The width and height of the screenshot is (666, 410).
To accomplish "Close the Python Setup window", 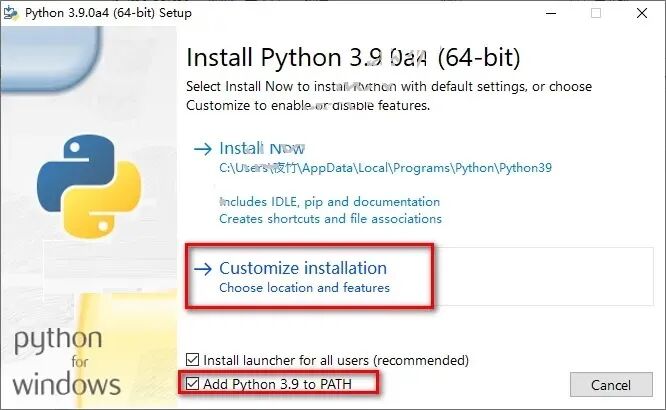I will pyautogui.click(x=642, y=13).
